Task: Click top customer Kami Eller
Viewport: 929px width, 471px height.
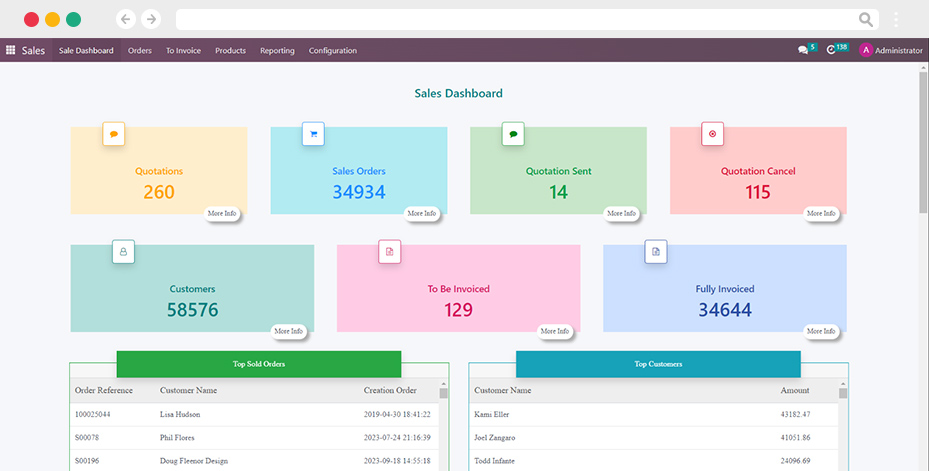Action: pyautogui.click(x=492, y=414)
